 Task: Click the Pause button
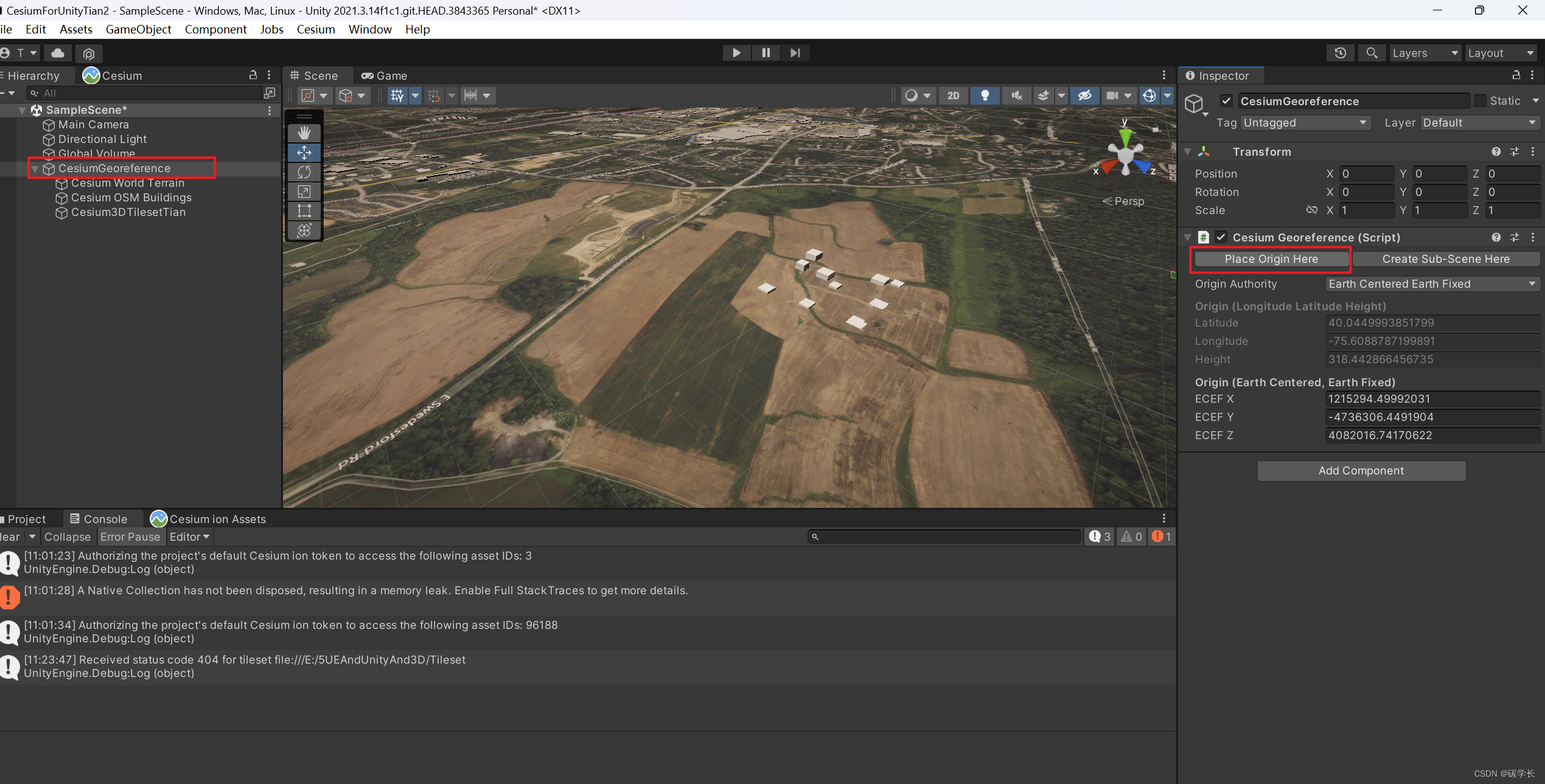766,53
